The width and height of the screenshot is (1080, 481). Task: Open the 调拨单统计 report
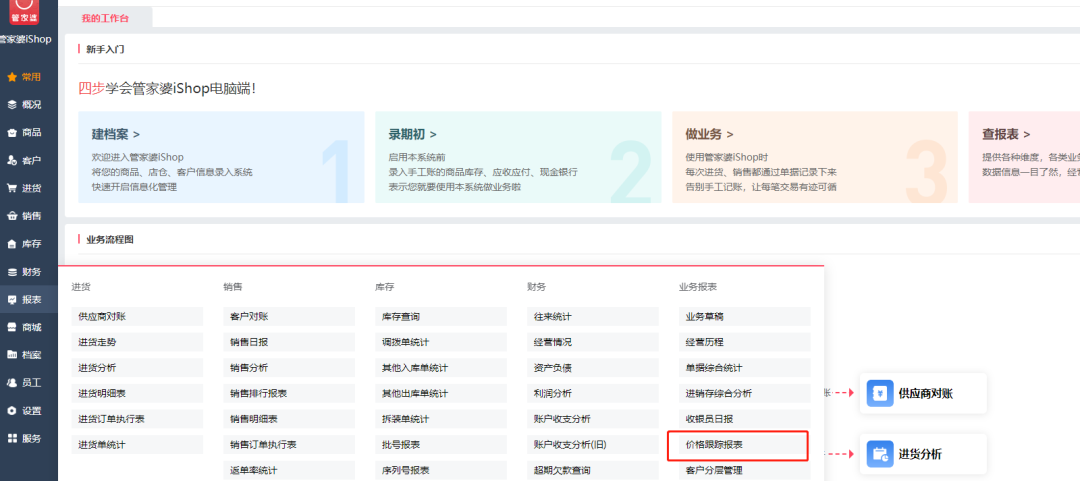coord(441,342)
